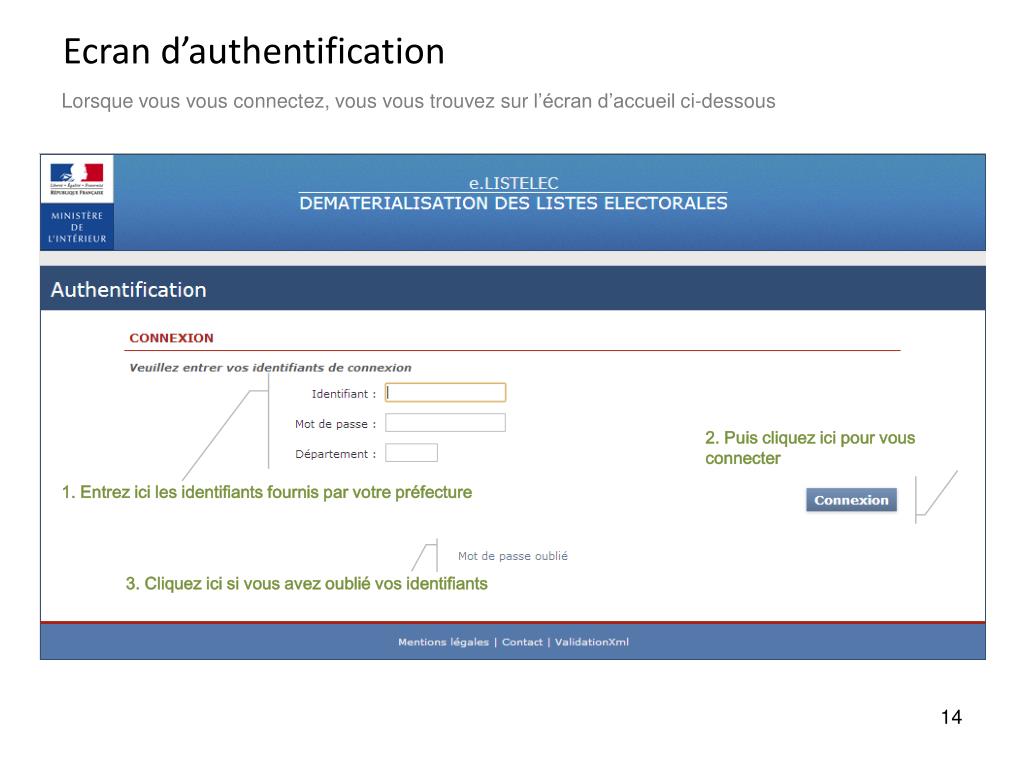Click the Authentification section heading
Screen dimensions: 1024x768
[x=129, y=289]
